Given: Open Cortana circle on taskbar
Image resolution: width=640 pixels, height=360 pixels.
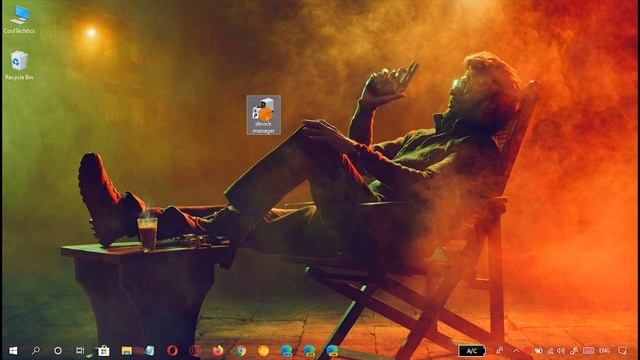Looking at the screenshot, I should (58, 350).
